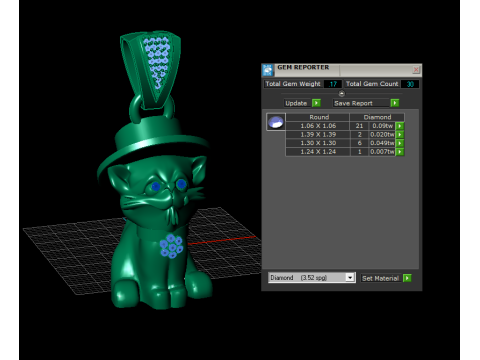Click the Total Gem Weight label
This screenshot has height=360, width=480.
click(293, 84)
